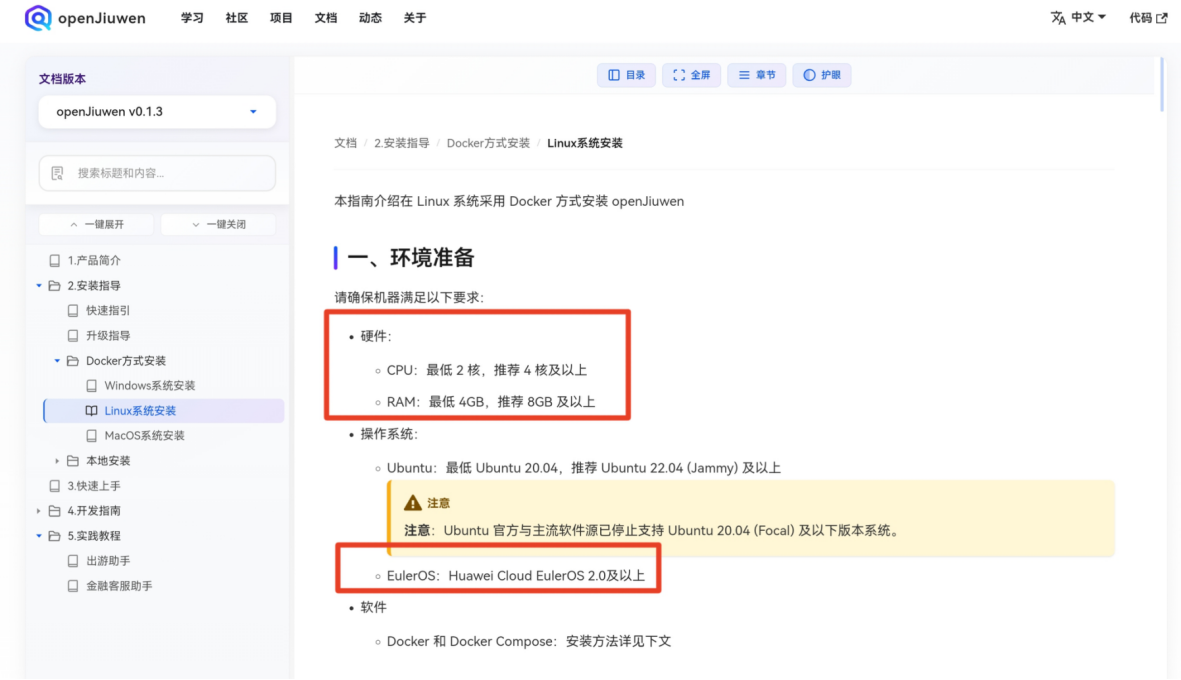Collapse the 2.安装指导 folder arrow
The width and height of the screenshot is (1181, 680).
pos(39,285)
